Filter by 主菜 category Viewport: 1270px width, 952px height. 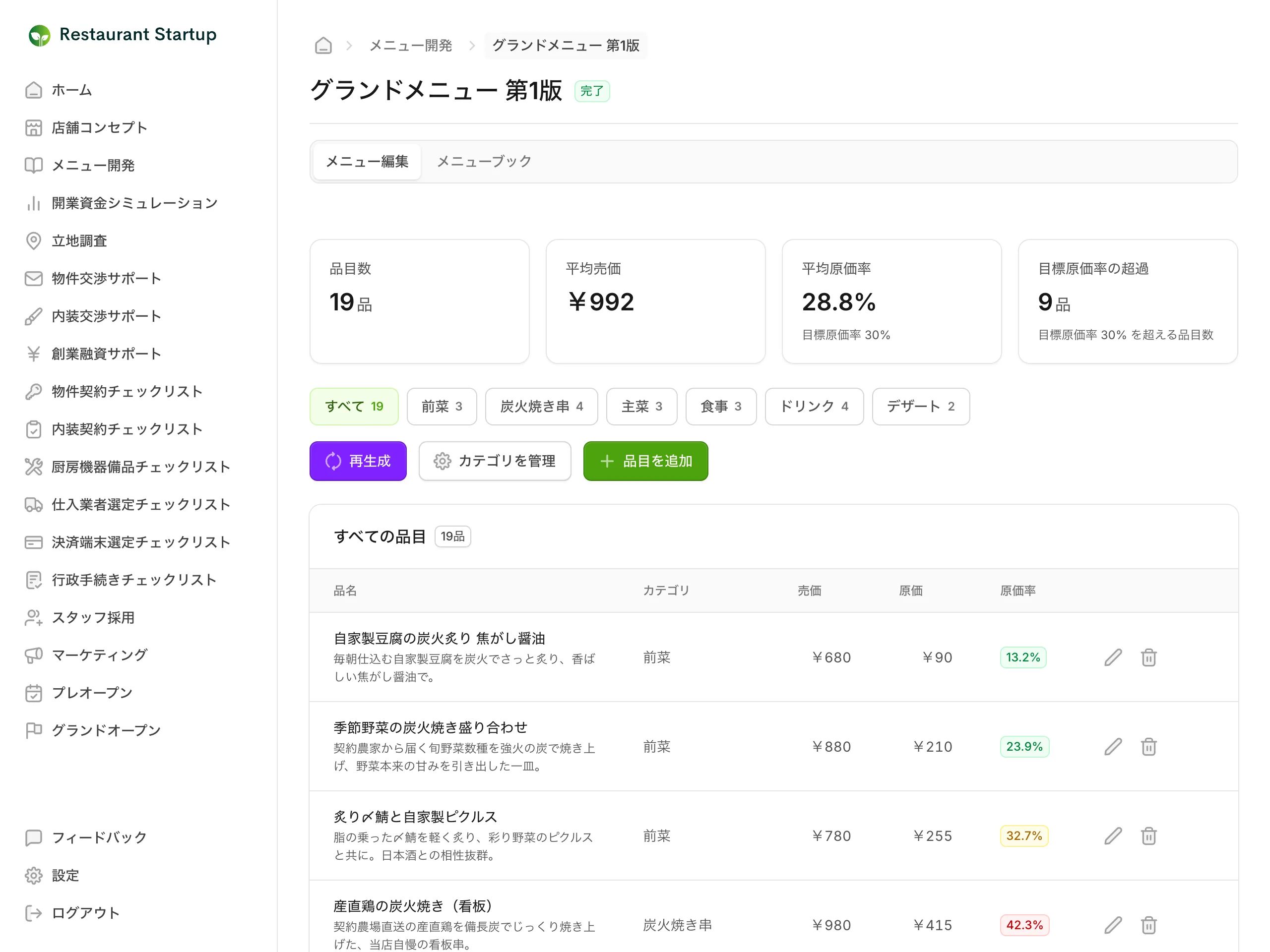click(x=641, y=406)
